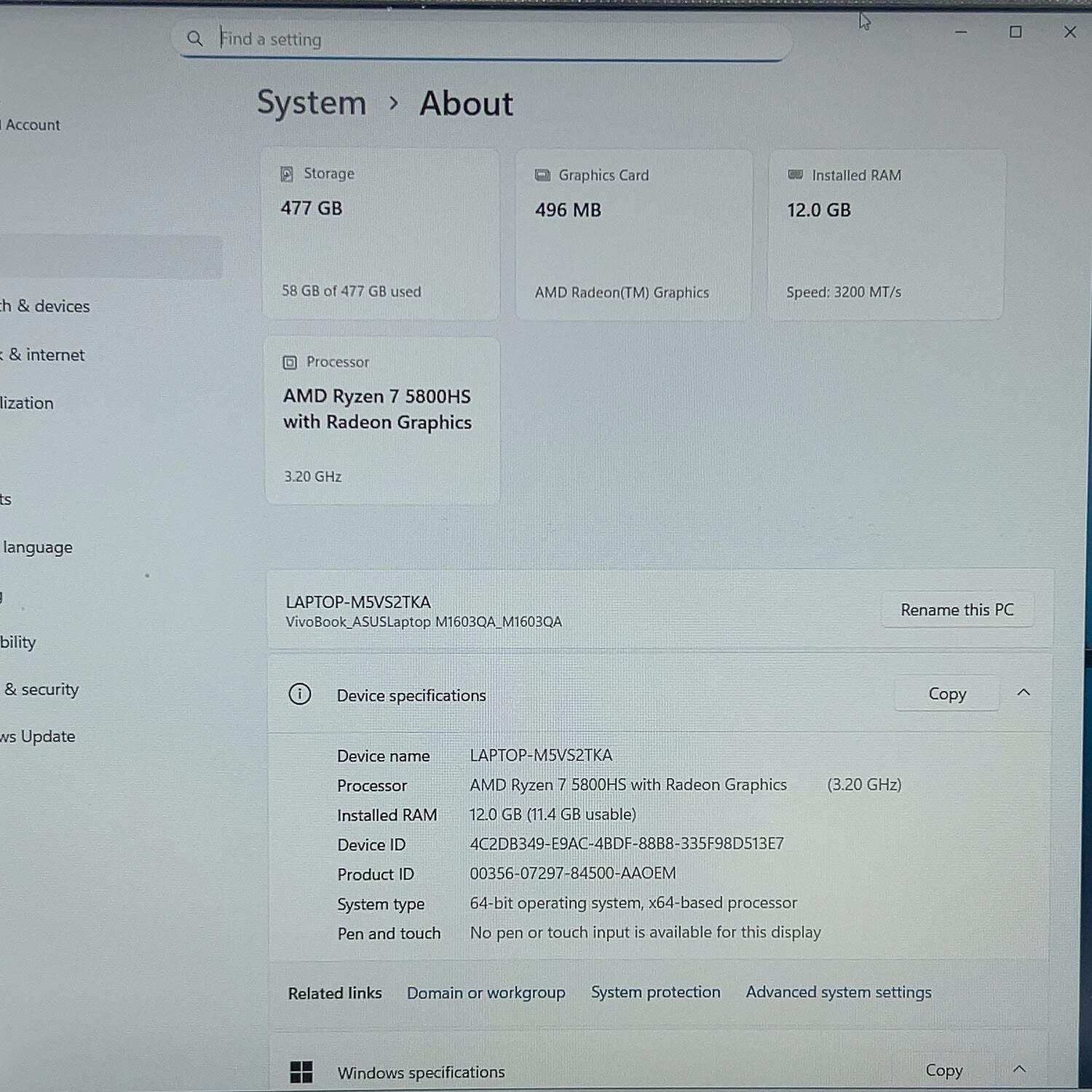Click 'AMD Ryzen 7 5800HS with Radeon Graphics' spec value
This screenshot has width=1092, height=1092.
(x=628, y=785)
